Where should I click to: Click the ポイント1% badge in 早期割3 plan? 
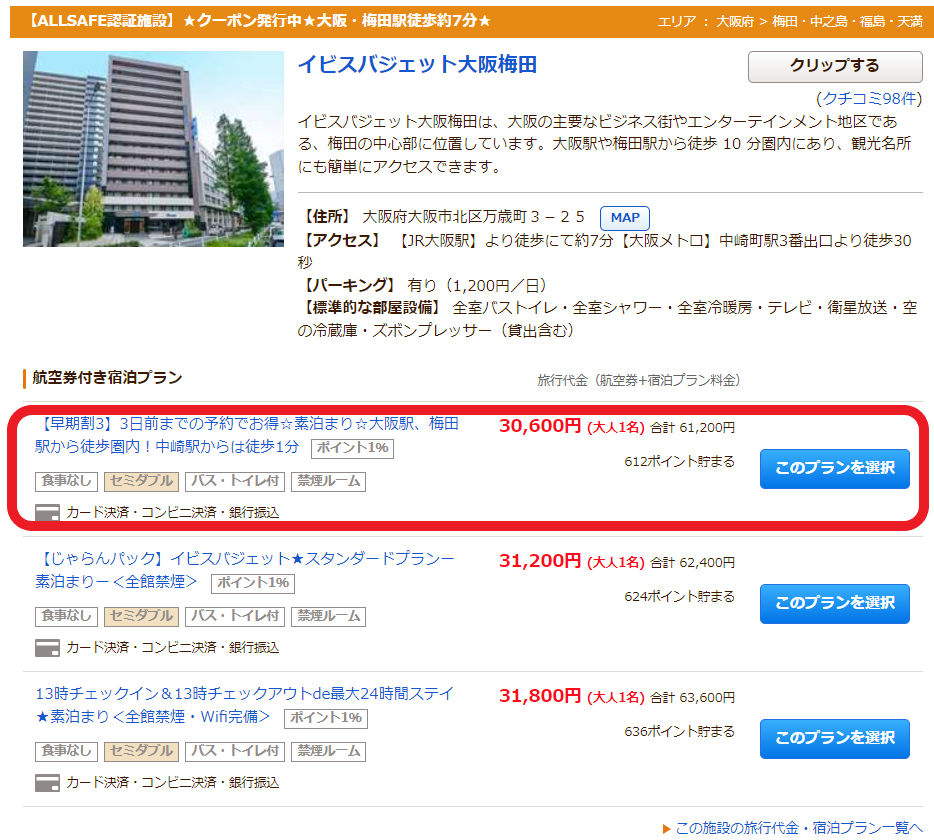352,447
